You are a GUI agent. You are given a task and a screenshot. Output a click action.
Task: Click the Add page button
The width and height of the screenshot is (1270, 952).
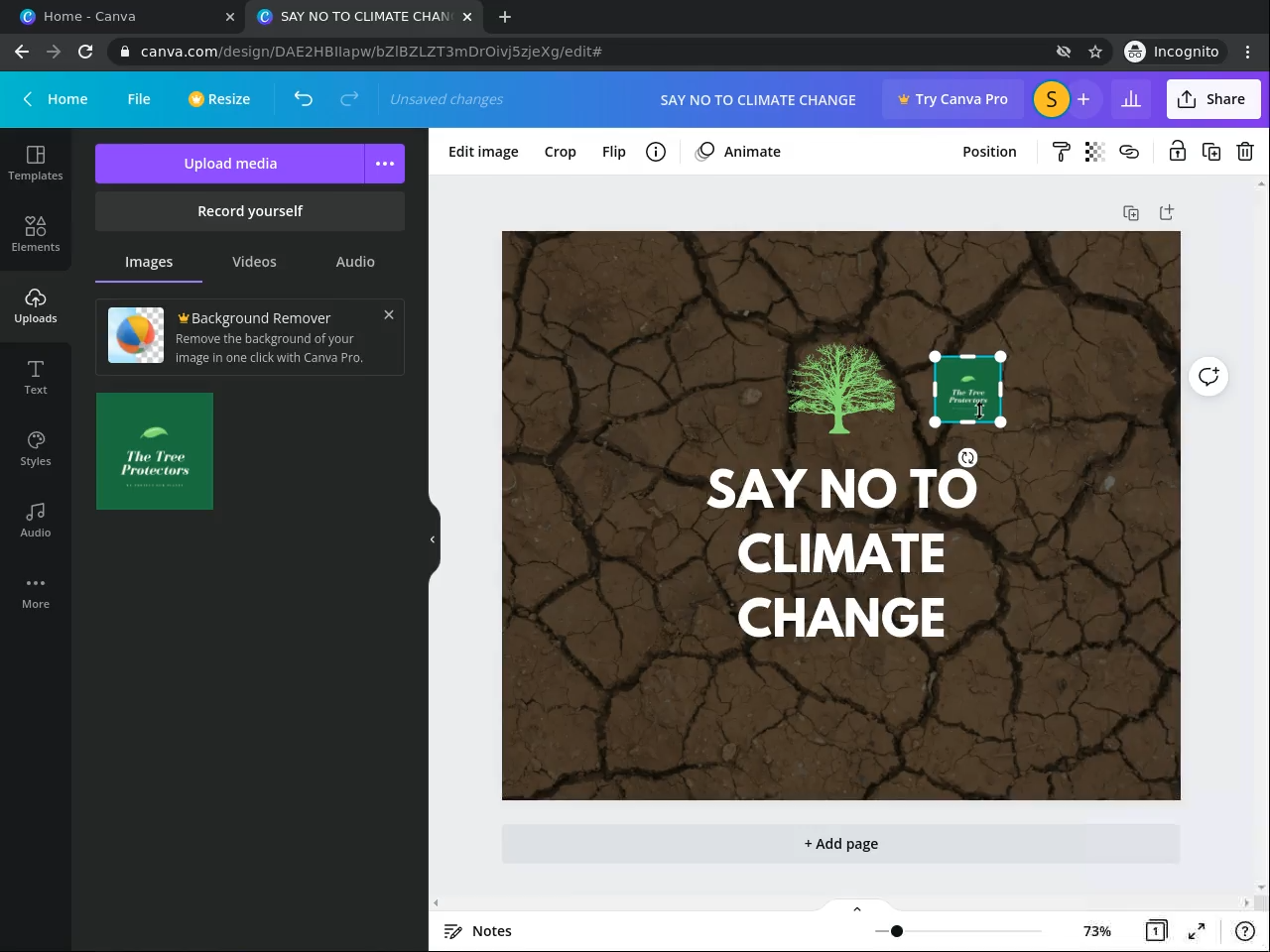coord(841,844)
